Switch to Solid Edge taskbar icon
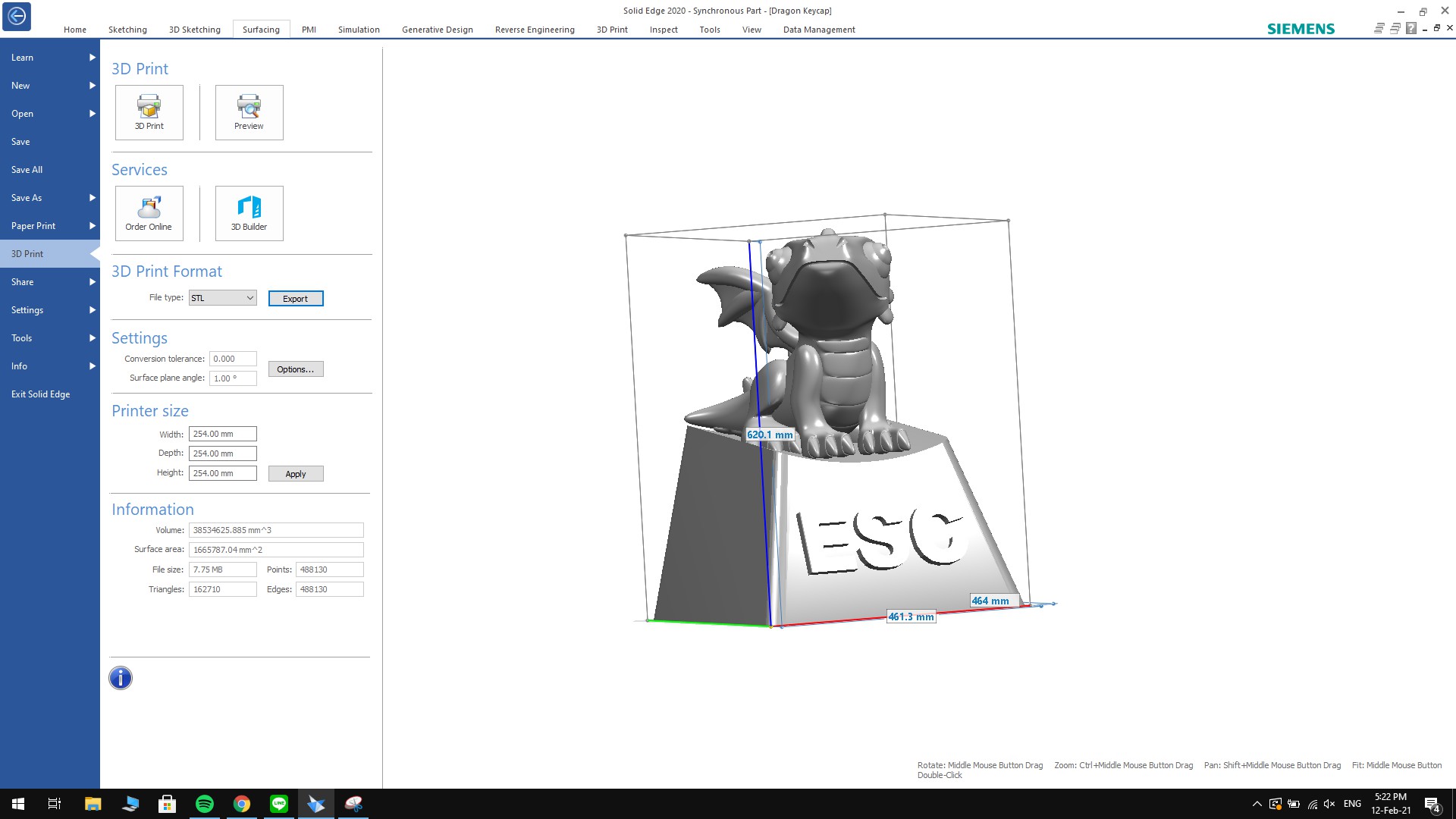Viewport: 1456px width, 819px height. [315, 804]
